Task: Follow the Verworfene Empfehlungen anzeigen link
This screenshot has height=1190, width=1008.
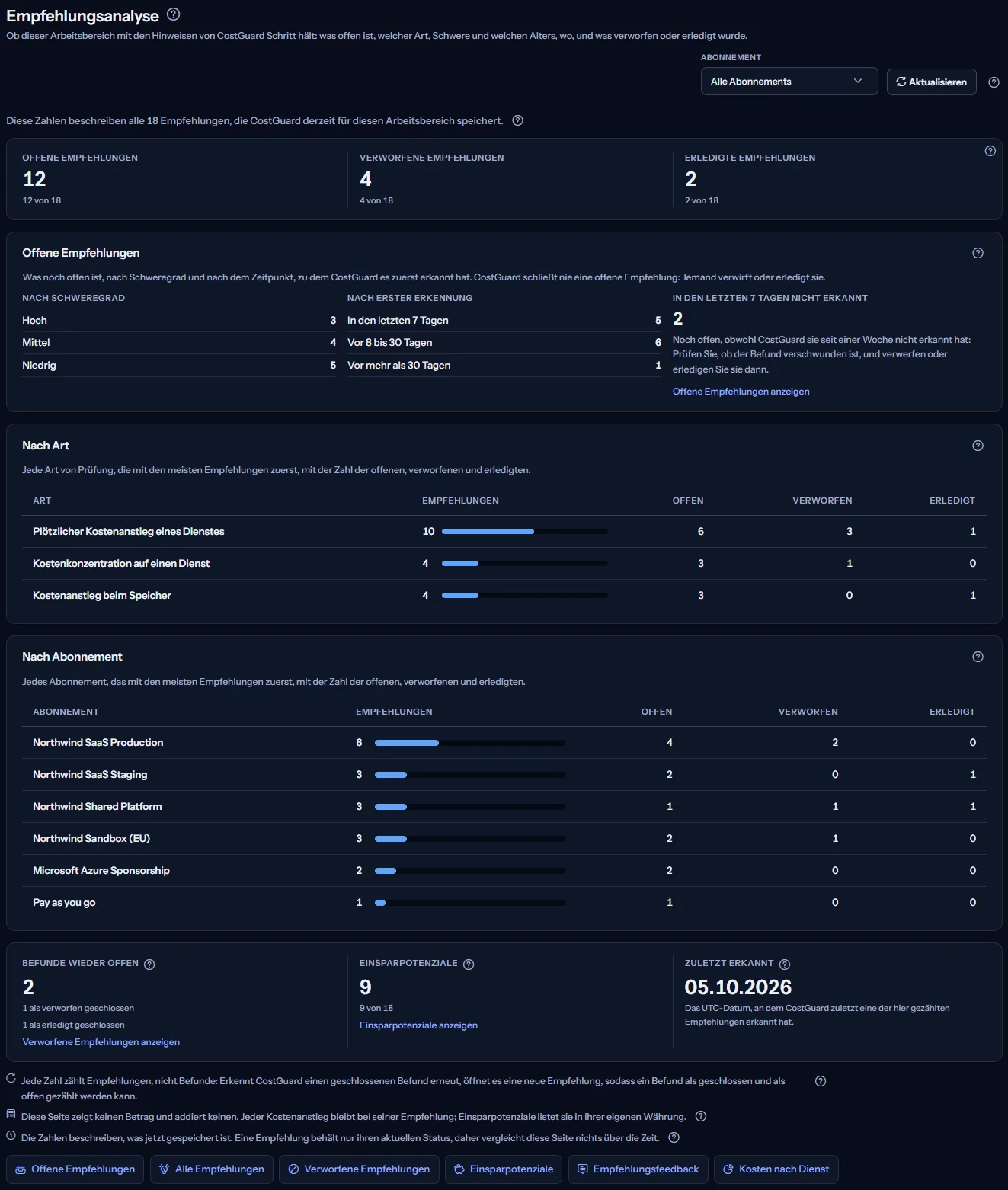Action: tap(101, 1042)
